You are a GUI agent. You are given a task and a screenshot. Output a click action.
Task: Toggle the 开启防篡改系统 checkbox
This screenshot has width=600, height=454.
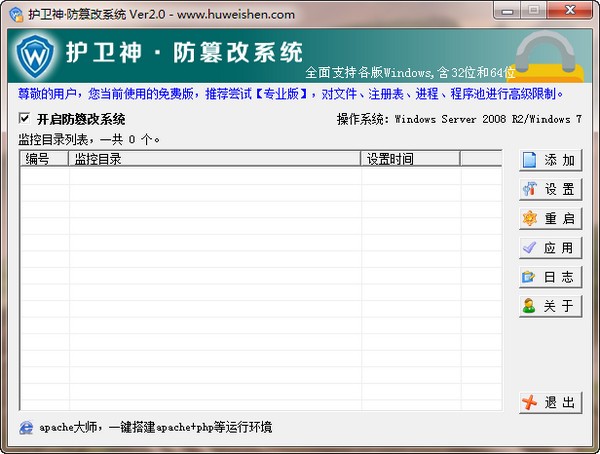coord(25,119)
